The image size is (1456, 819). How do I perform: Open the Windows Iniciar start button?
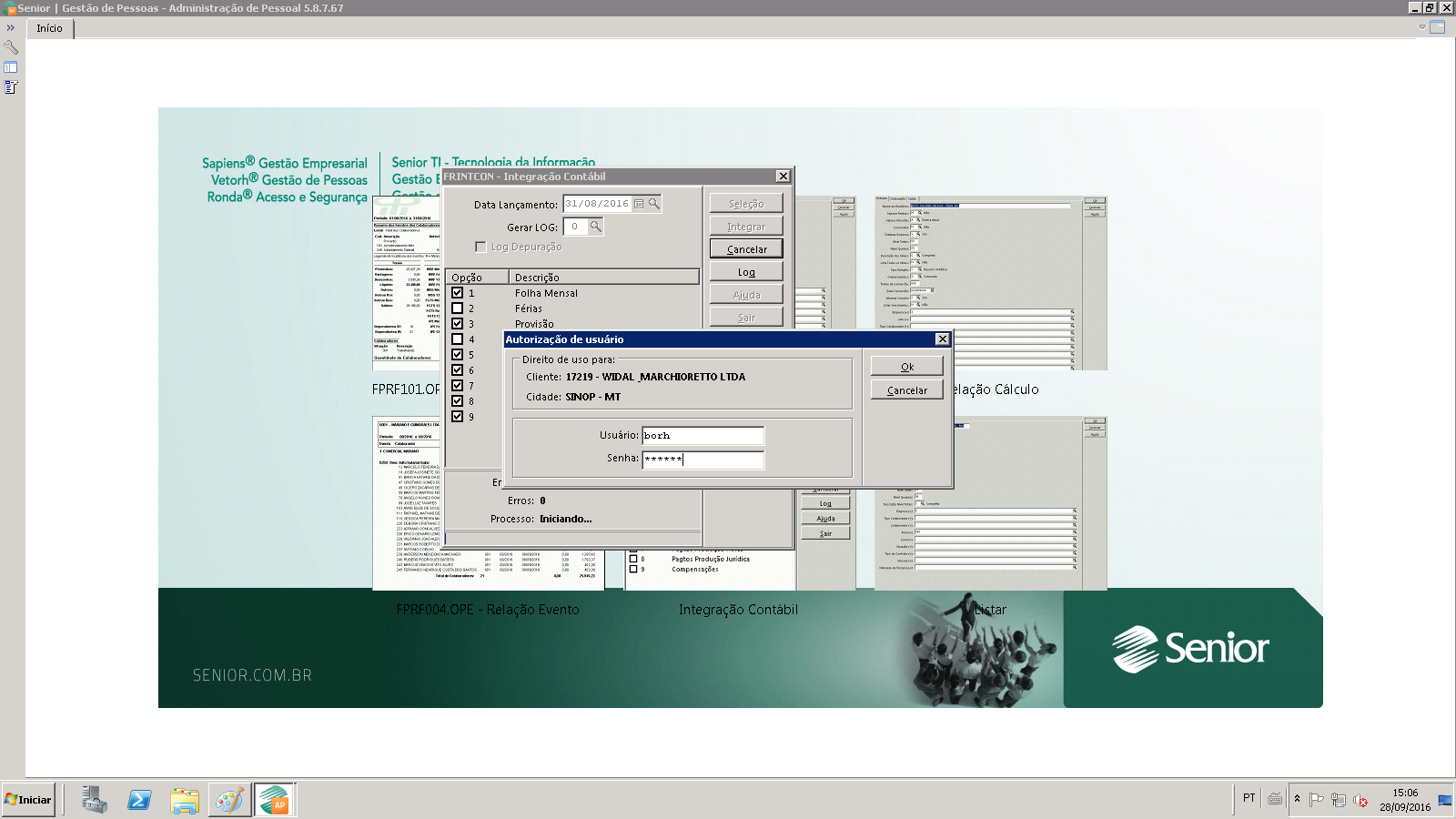(28, 800)
